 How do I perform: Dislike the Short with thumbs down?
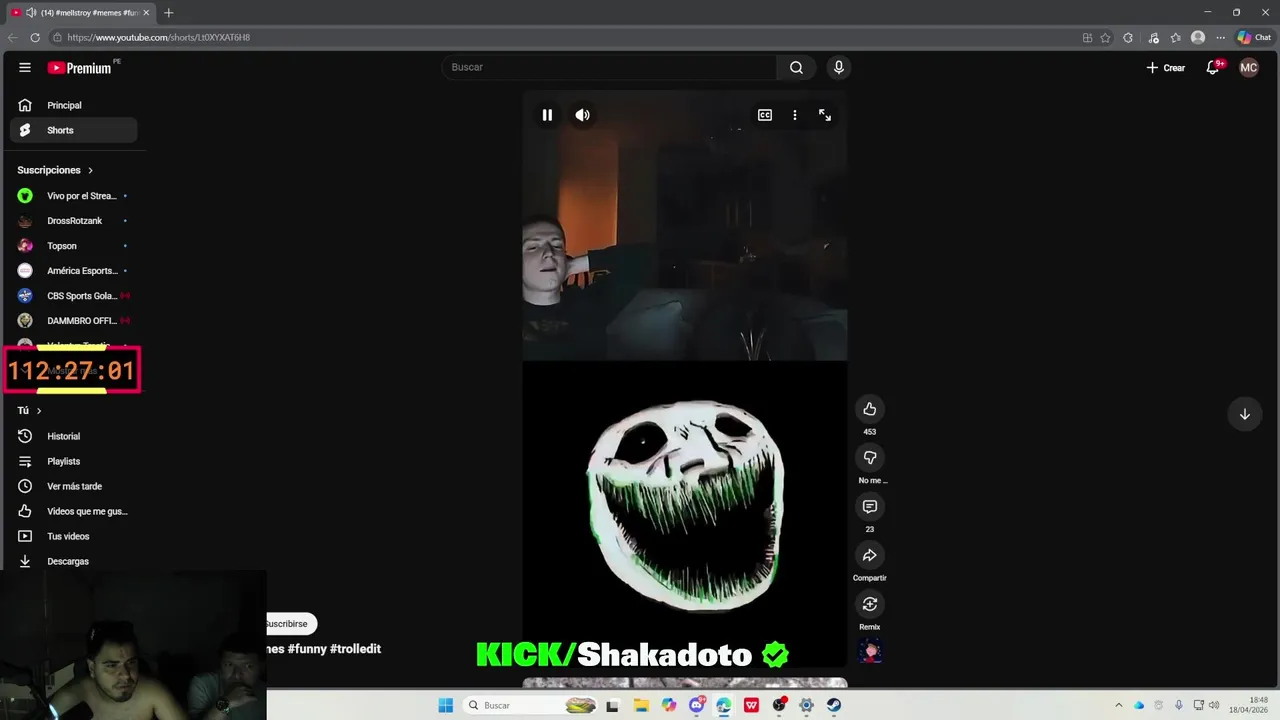[870, 457]
